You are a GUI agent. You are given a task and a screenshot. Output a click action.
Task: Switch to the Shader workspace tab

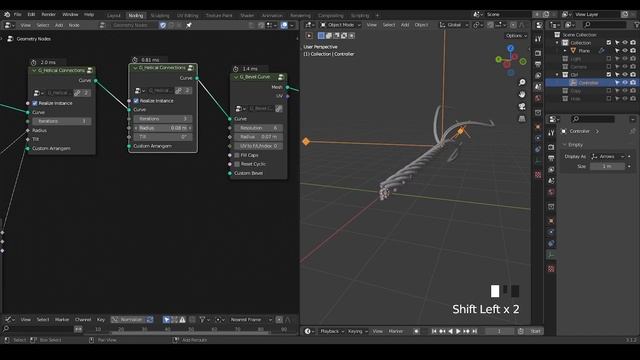coord(247,16)
